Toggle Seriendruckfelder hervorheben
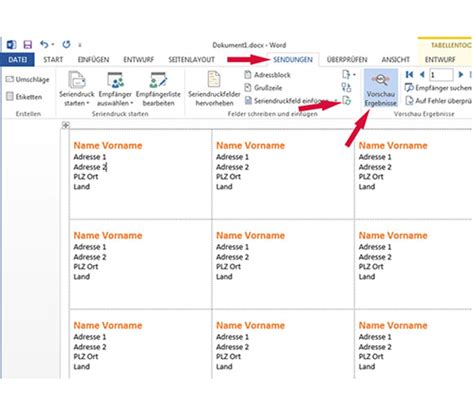The height and width of the screenshot is (408, 474). pyautogui.click(x=214, y=89)
